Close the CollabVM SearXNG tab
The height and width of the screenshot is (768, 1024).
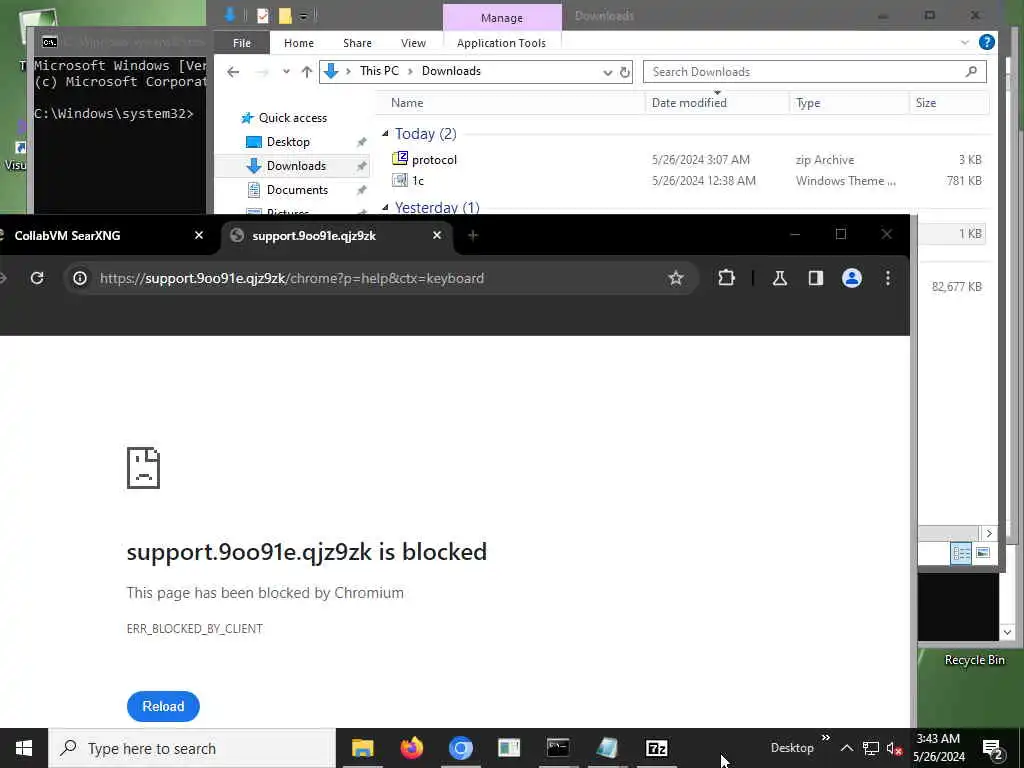pos(199,235)
